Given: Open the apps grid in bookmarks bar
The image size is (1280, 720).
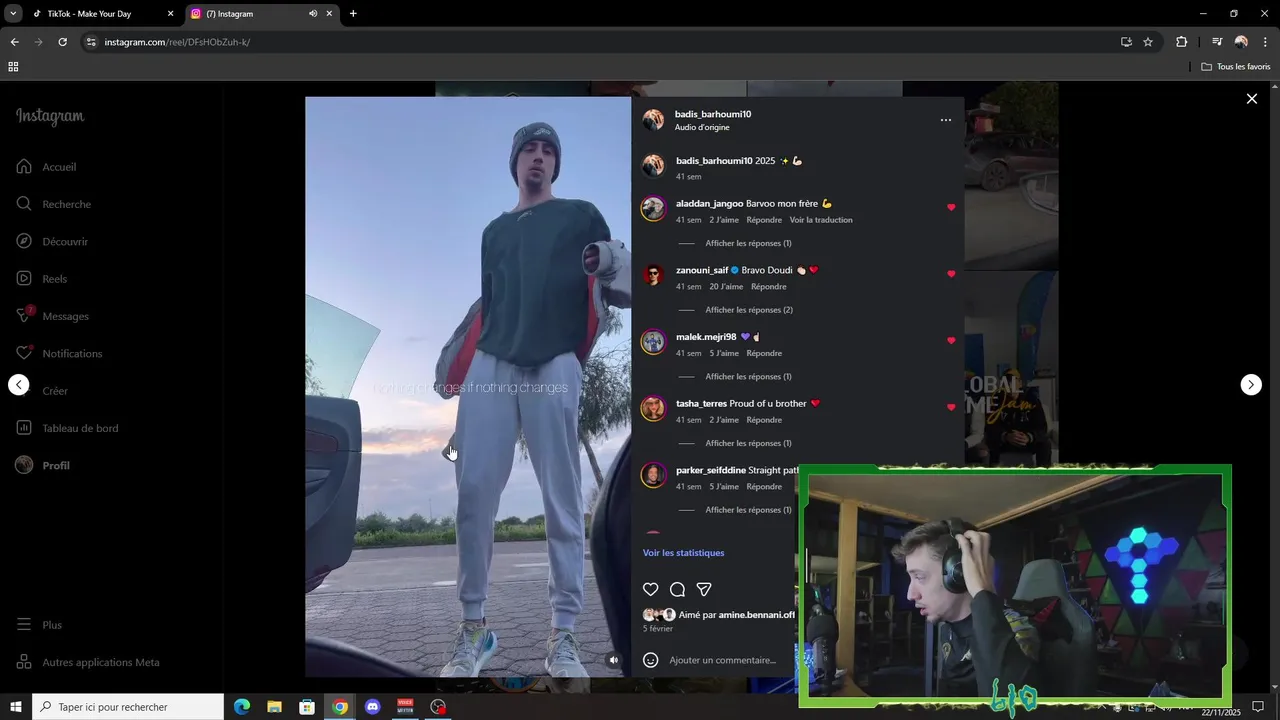Looking at the screenshot, I should point(13,67).
